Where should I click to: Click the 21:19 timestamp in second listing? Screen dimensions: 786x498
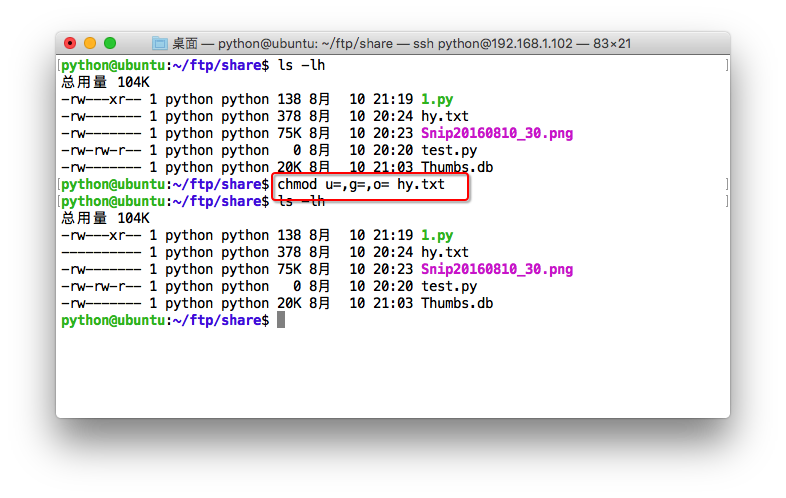point(392,235)
